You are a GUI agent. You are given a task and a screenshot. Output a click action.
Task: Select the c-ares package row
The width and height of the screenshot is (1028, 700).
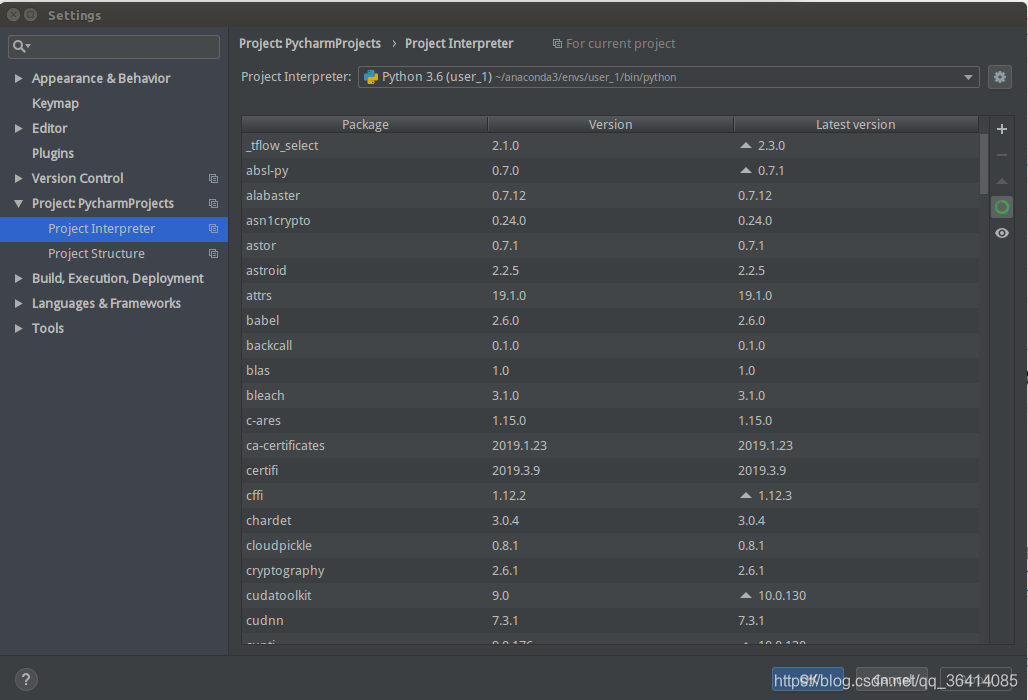[x=610, y=420]
